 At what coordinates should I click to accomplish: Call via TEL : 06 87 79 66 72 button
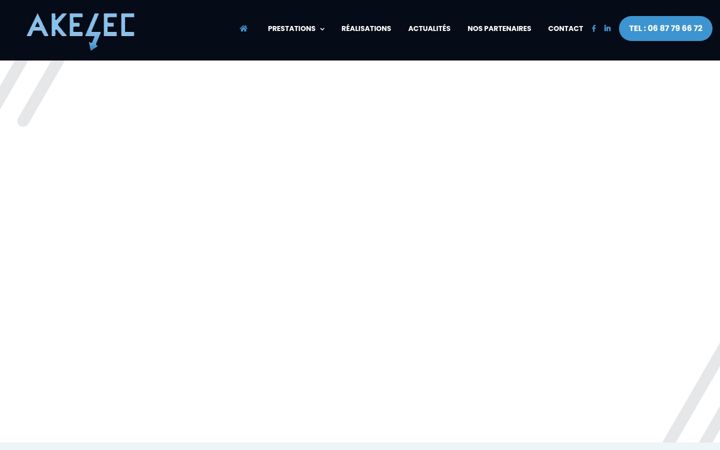(x=665, y=28)
